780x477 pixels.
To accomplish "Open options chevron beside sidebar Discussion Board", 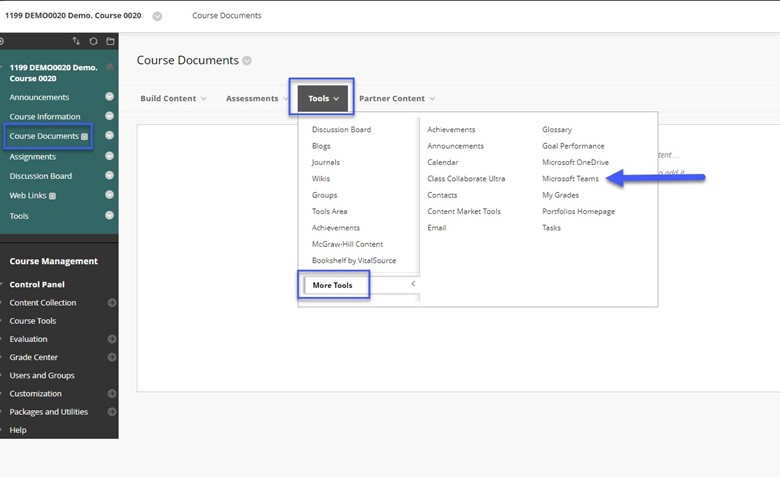I will pyautogui.click(x=109, y=175).
